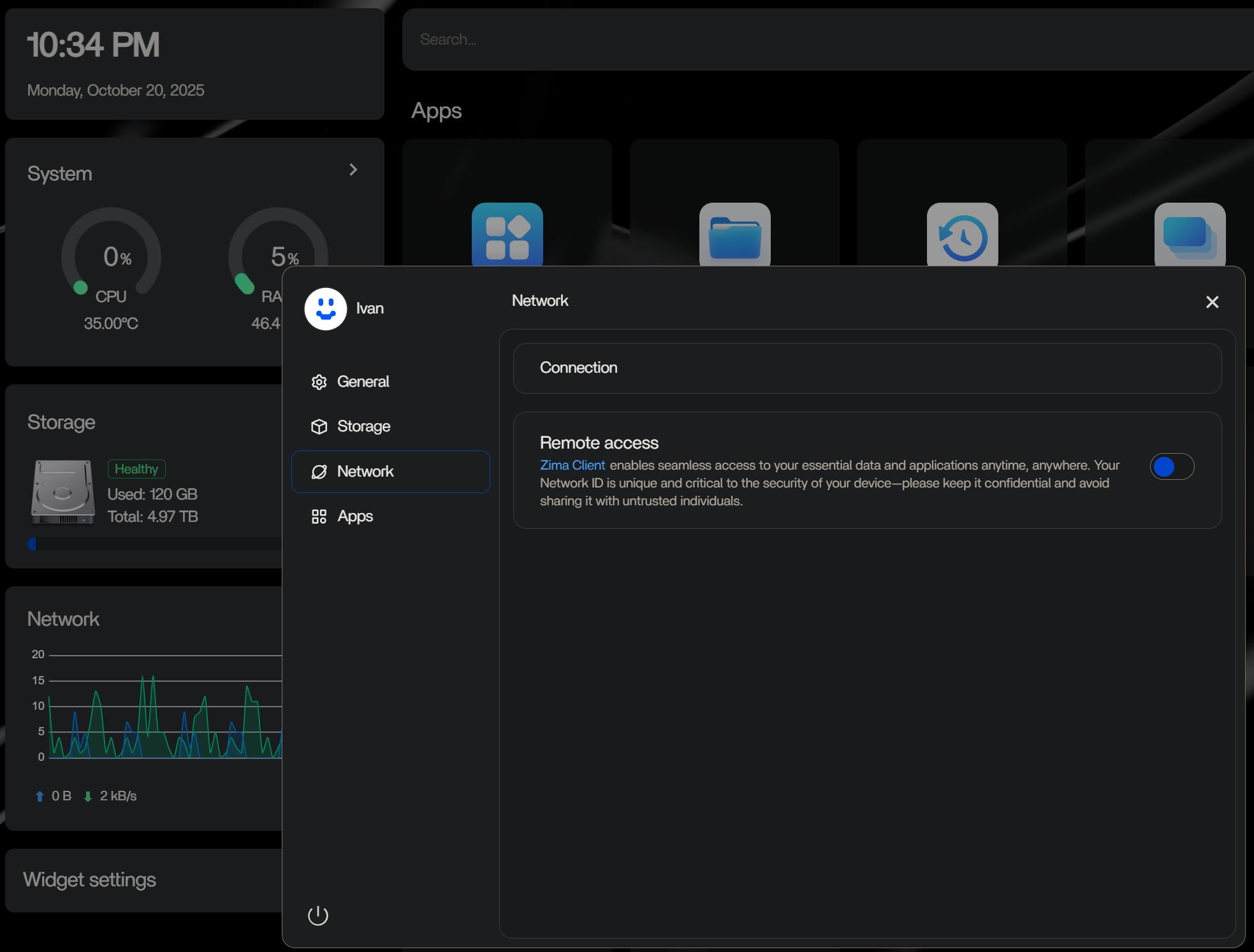Open Widget settings
Screen dimensions: 1254x952
pos(90,880)
